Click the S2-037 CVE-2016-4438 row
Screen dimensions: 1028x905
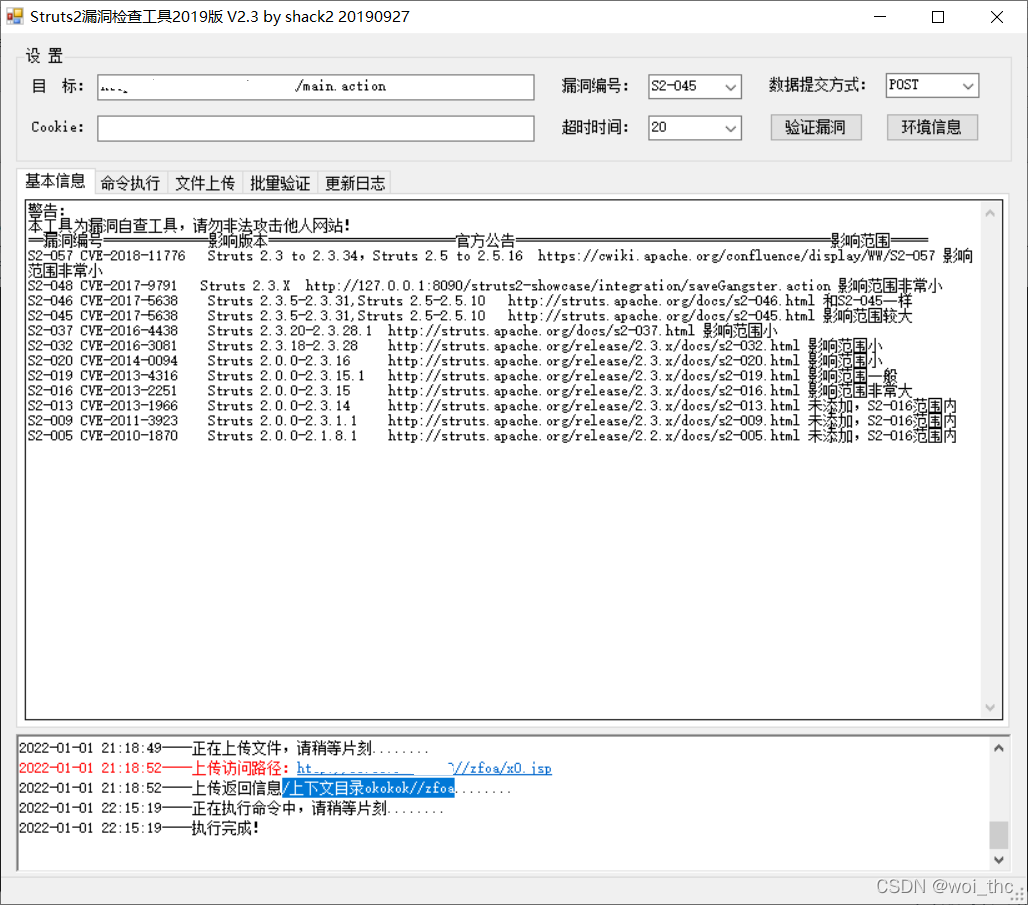tap(403, 331)
